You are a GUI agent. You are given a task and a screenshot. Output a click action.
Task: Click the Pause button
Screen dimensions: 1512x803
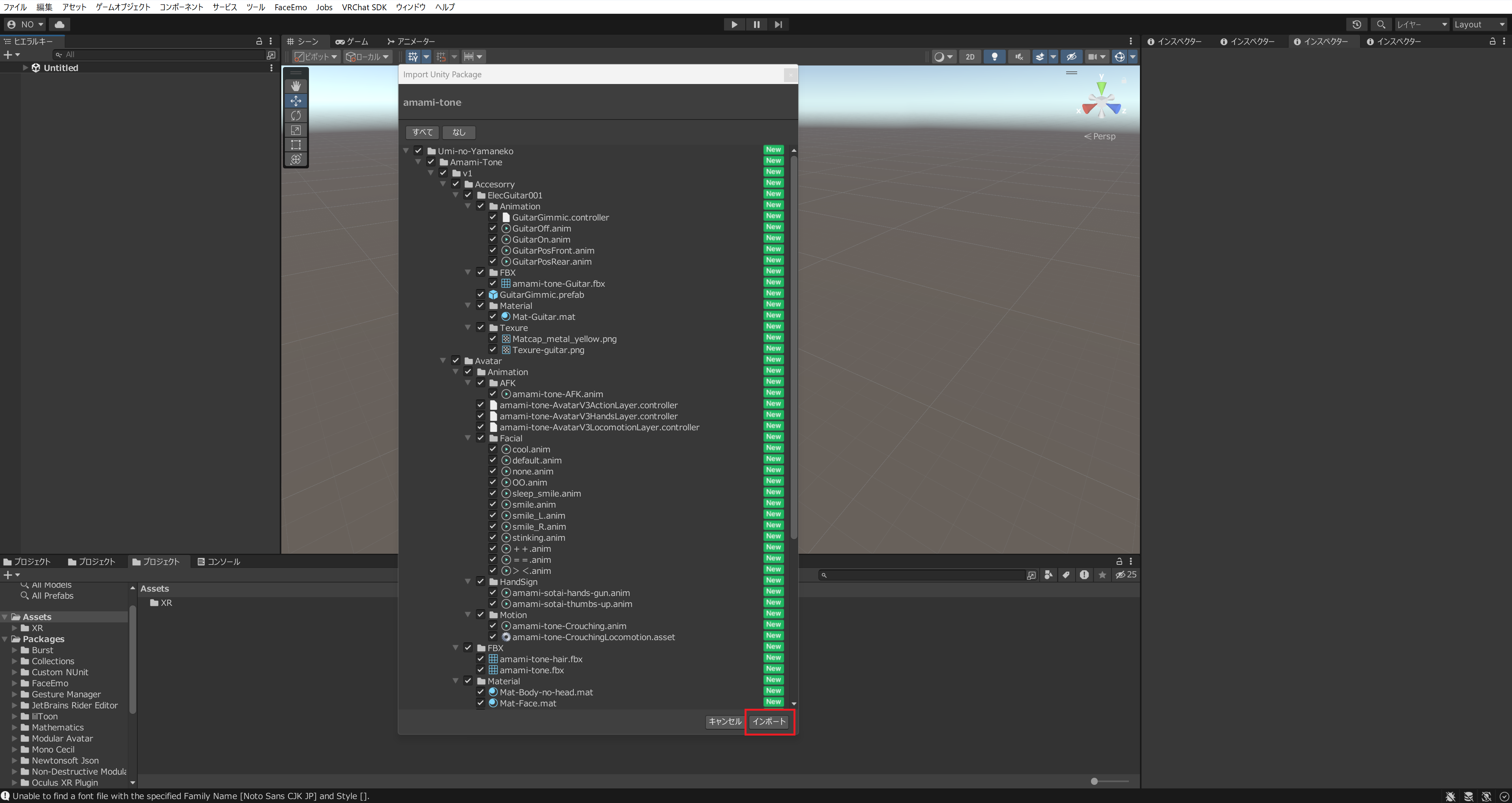[x=756, y=24]
